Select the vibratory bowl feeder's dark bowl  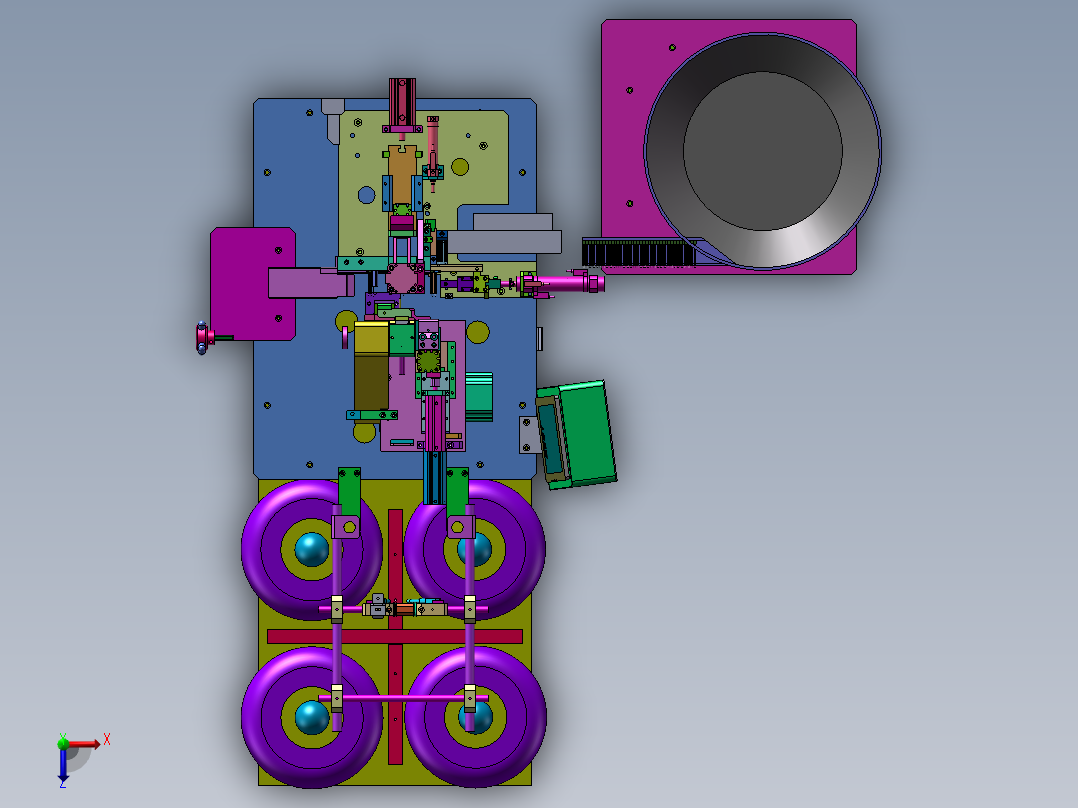point(762,151)
